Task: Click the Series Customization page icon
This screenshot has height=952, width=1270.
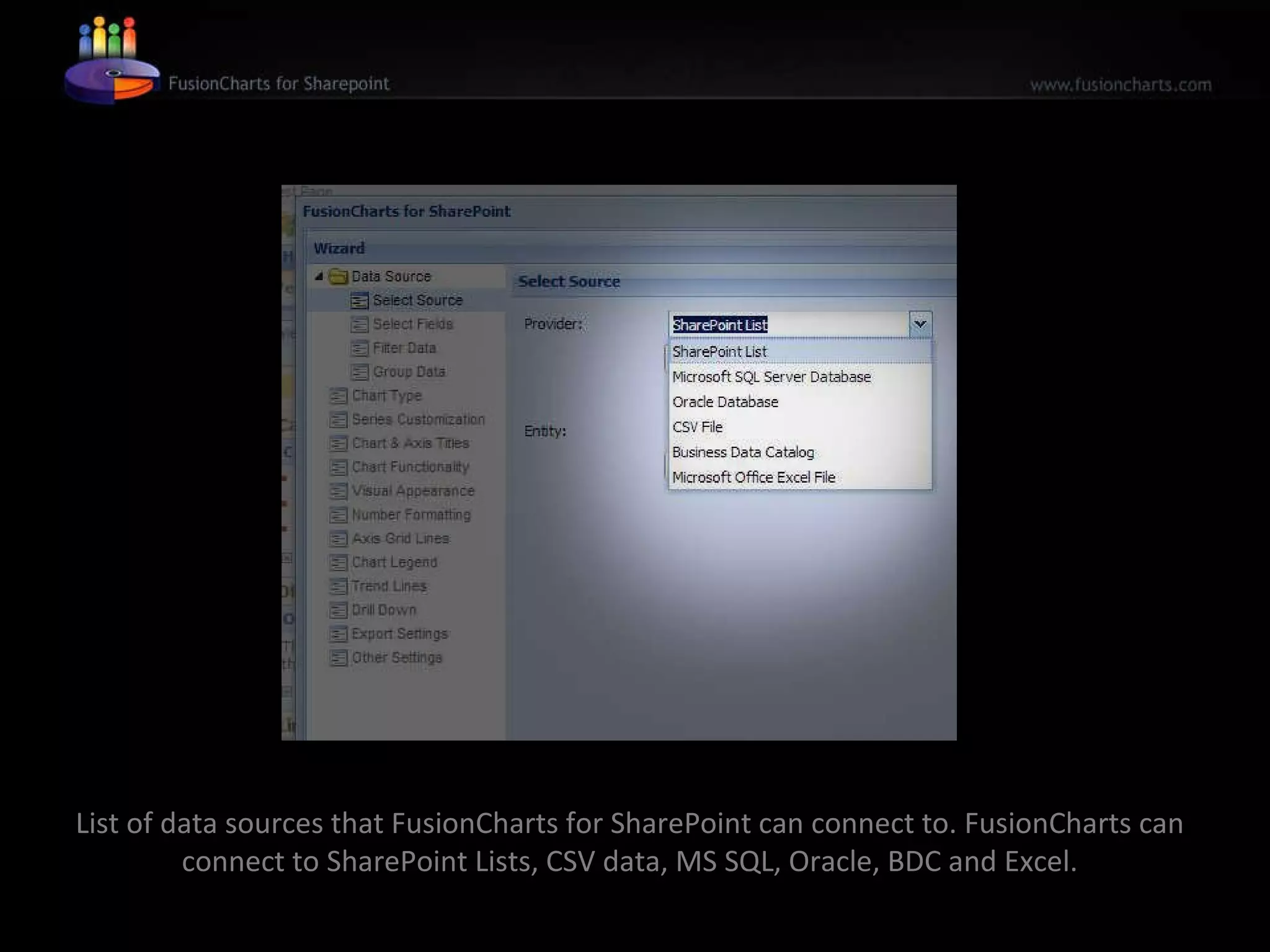Action: pyautogui.click(x=338, y=420)
